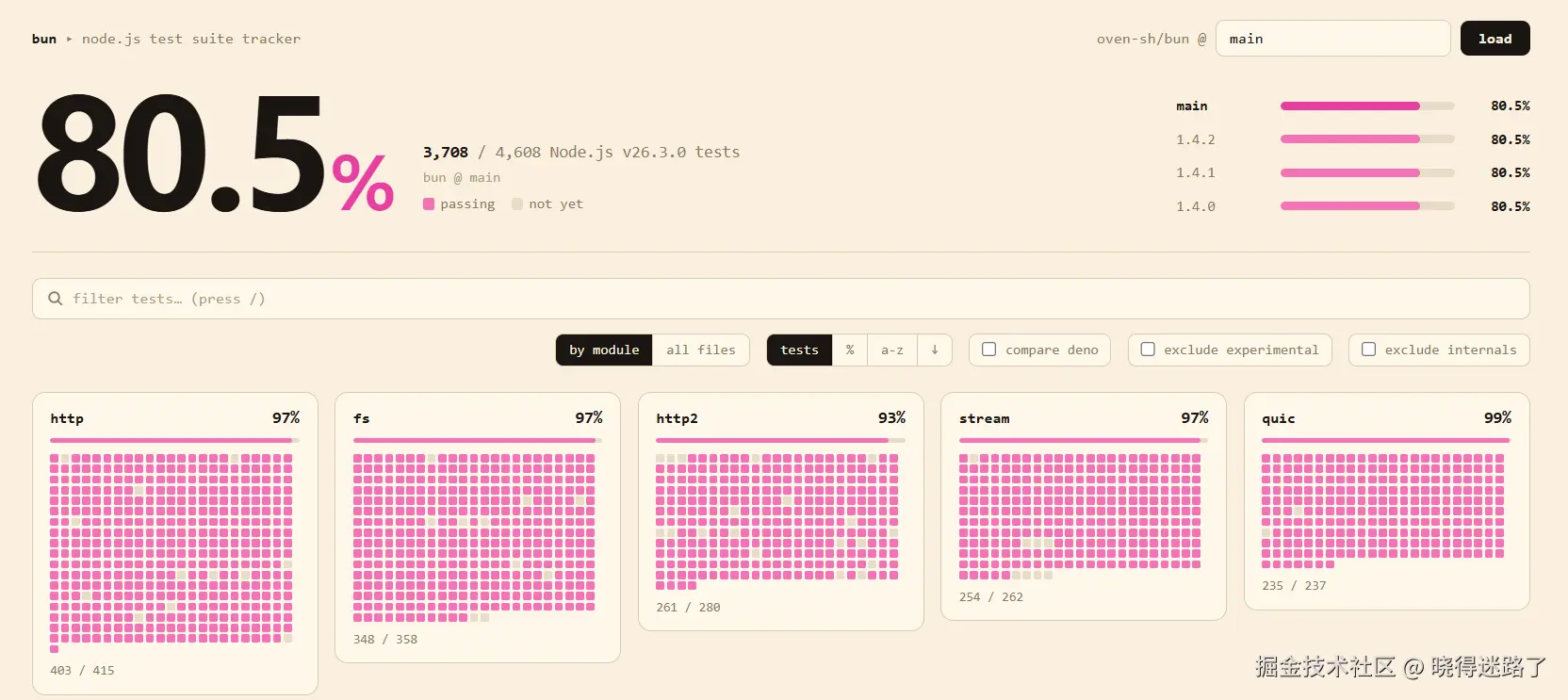Open the stream module card title
This screenshot has width=1568, height=700.
click(x=985, y=418)
